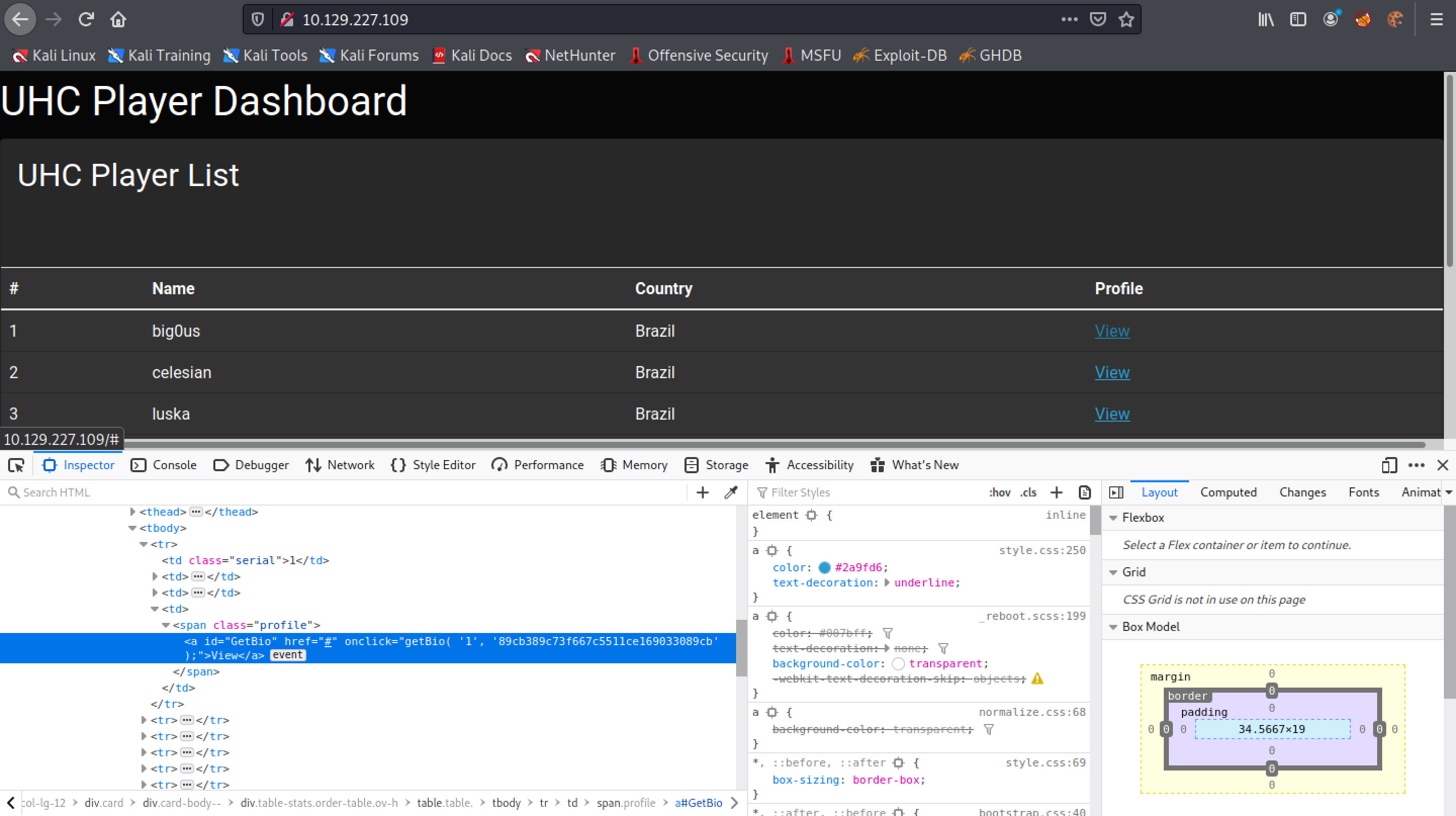Collapse the span class profile node
1456x816 pixels.
coord(166,625)
